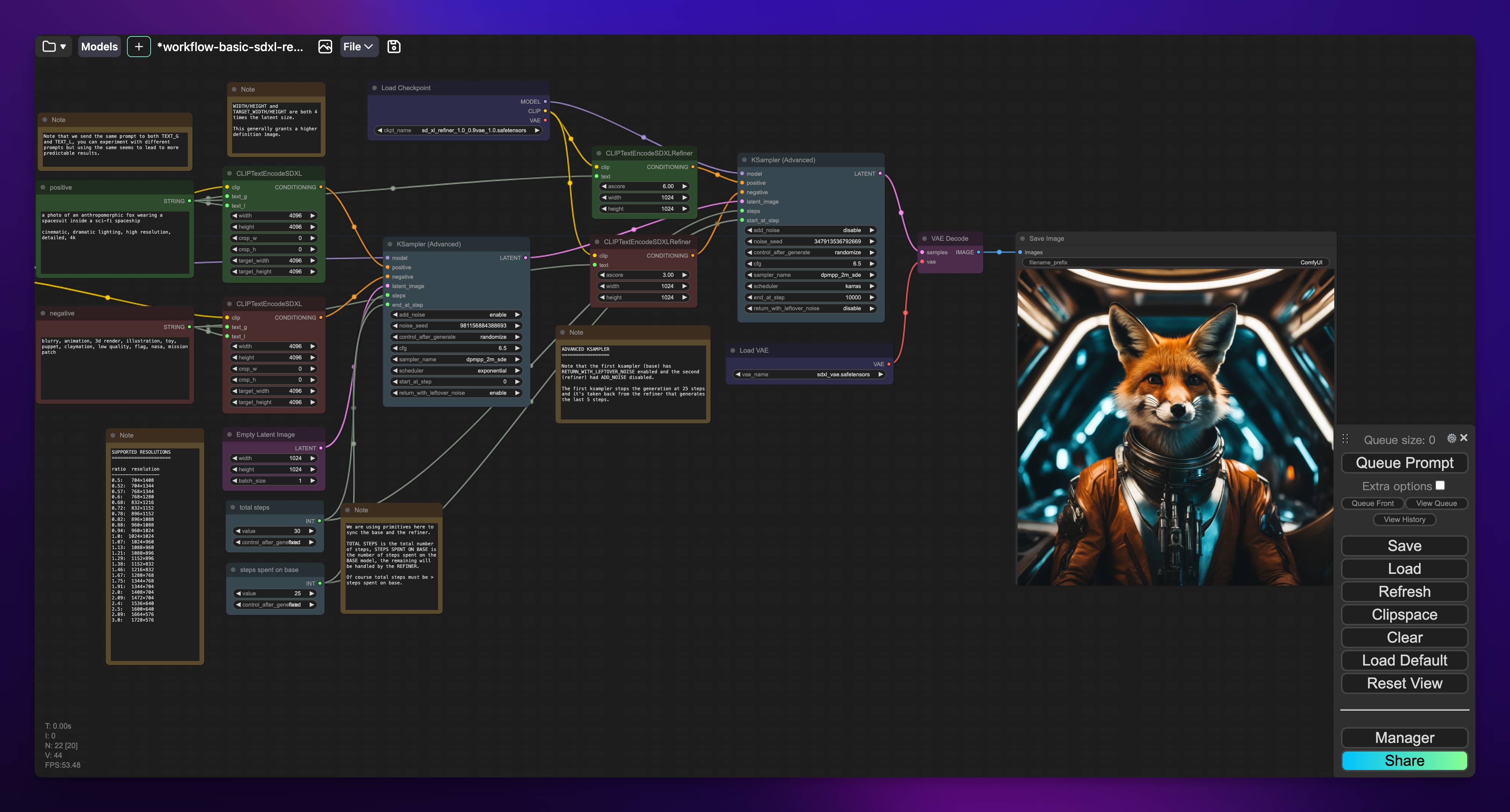Open the vae_name dropdown in Load VAE
This screenshot has width=1510, height=812.
point(809,374)
